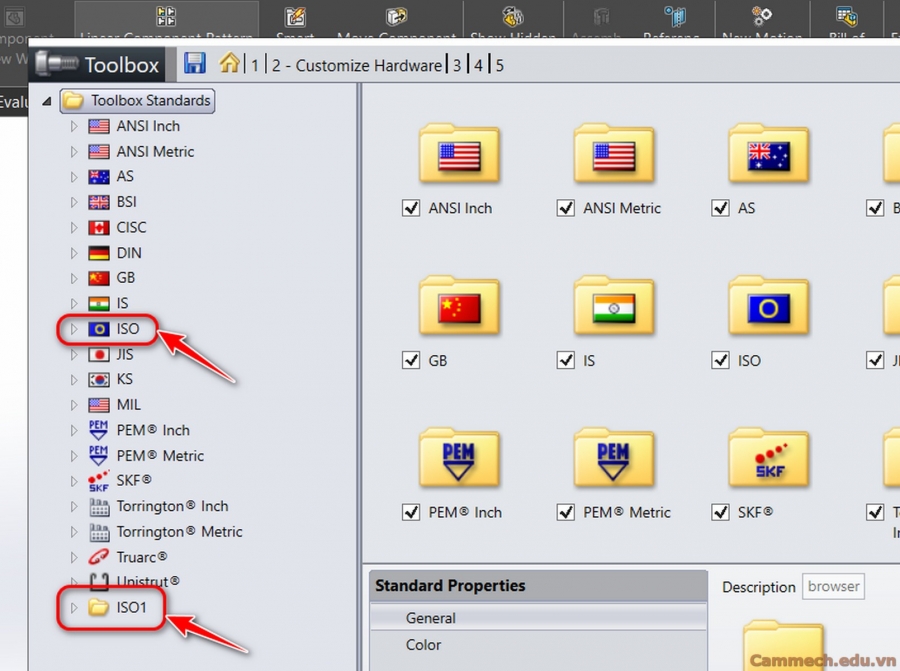Click the Toolbox bolt logo icon
The image size is (900, 671).
point(56,63)
